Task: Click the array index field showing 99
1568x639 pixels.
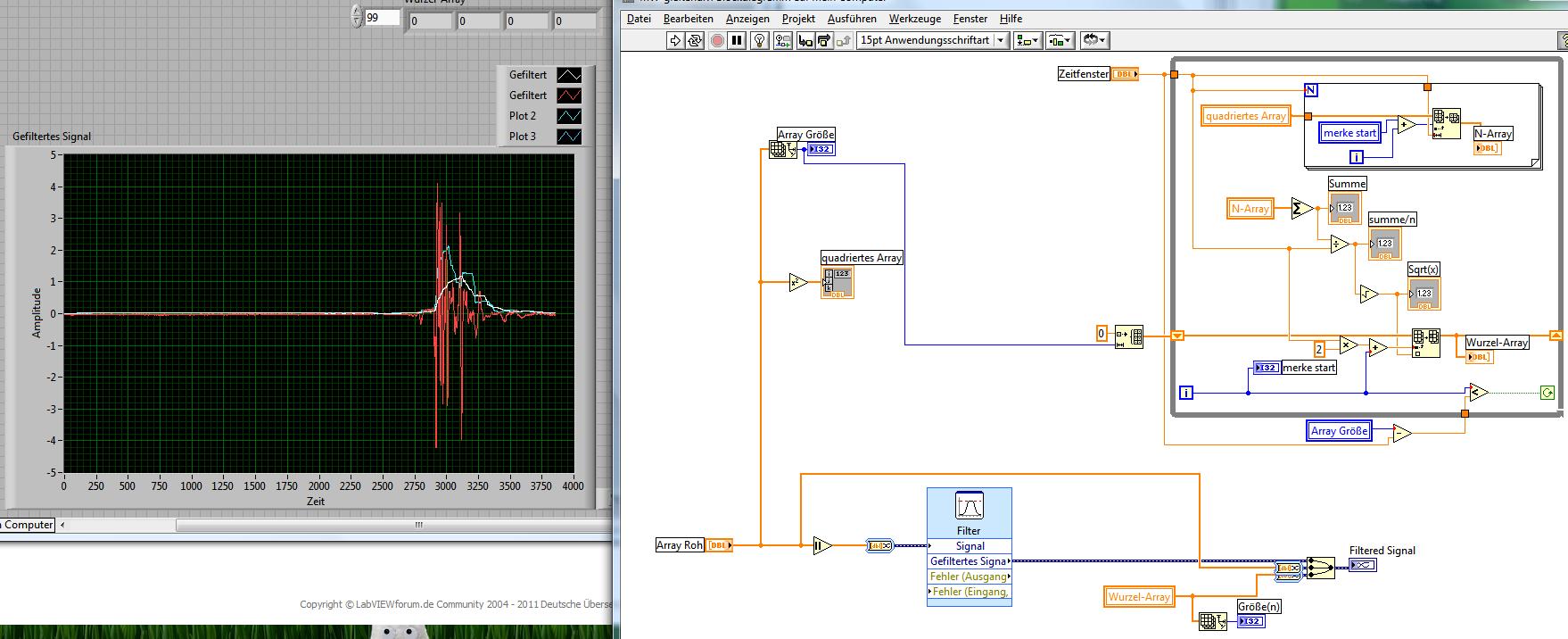Action: (x=382, y=18)
